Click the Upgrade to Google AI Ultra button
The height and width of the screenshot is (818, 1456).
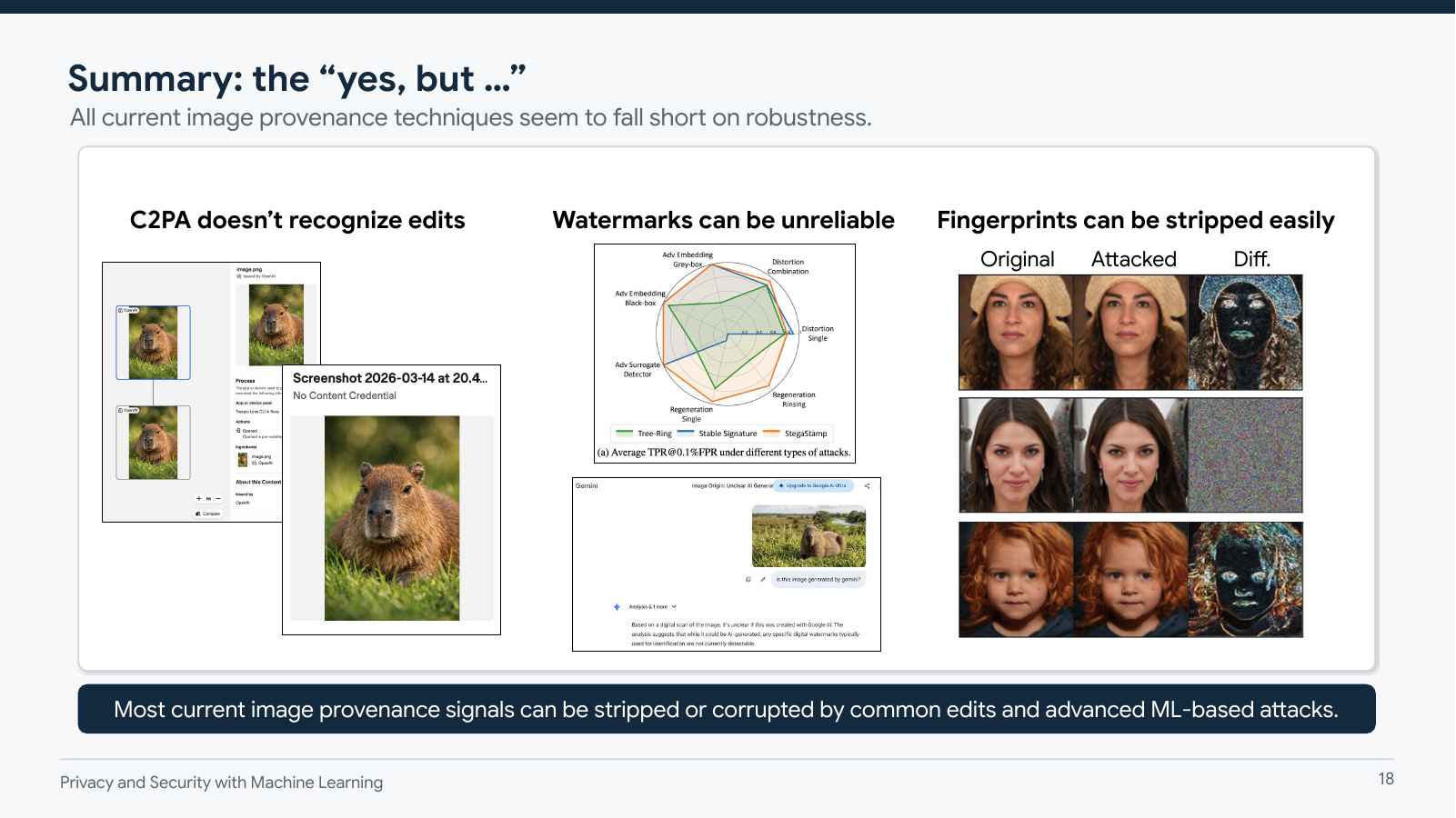tap(816, 485)
